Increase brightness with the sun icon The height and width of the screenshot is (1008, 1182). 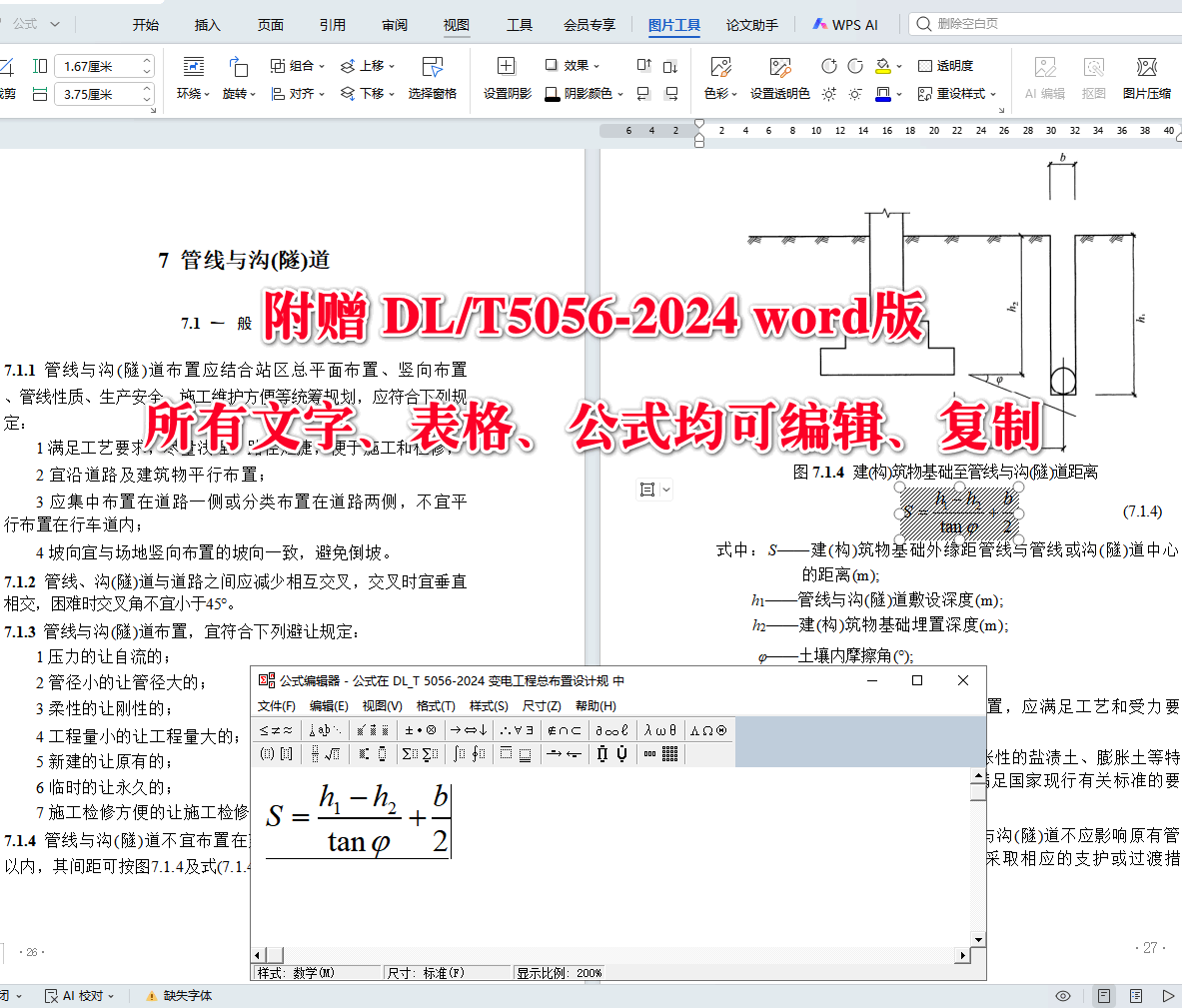coord(829,94)
